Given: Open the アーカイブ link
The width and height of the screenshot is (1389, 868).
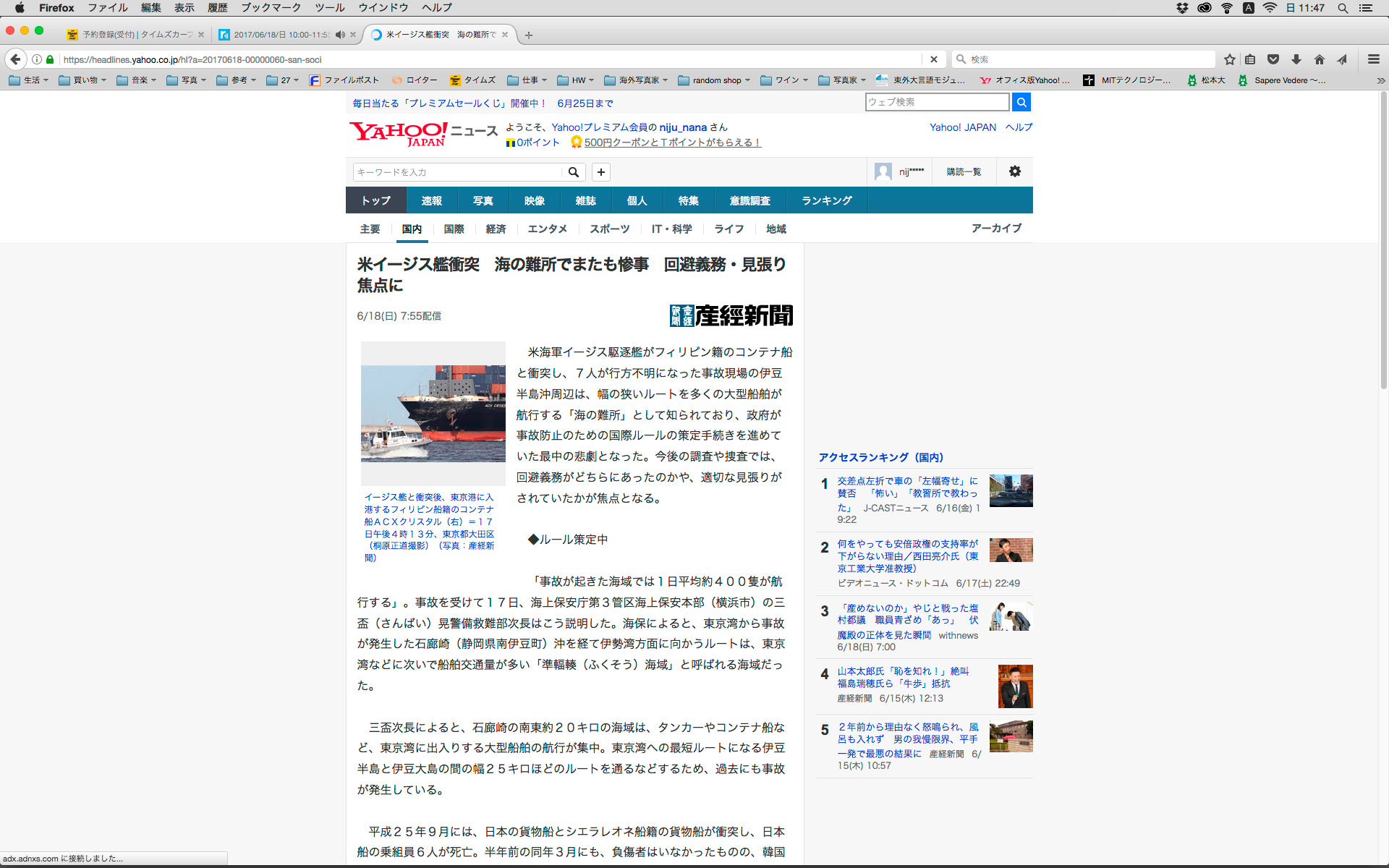Looking at the screenshot, I should point(995,228).
